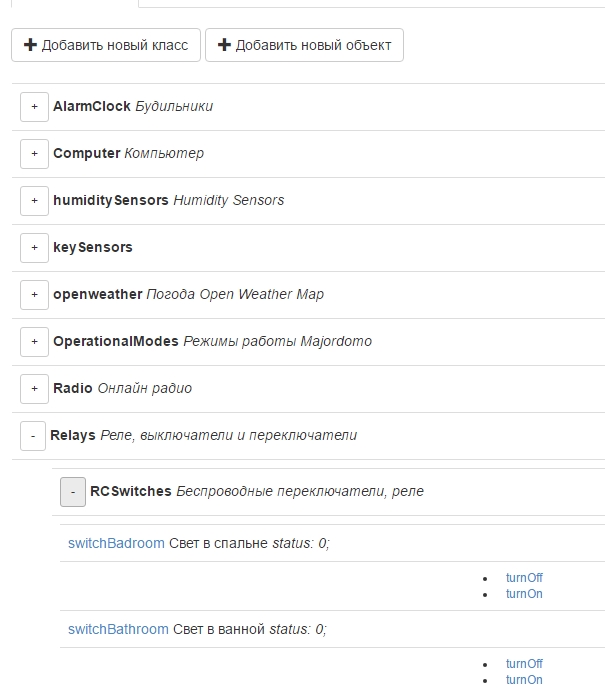Expand the OperationalModes class
The image size is (605, 693).
click(34, 341)
